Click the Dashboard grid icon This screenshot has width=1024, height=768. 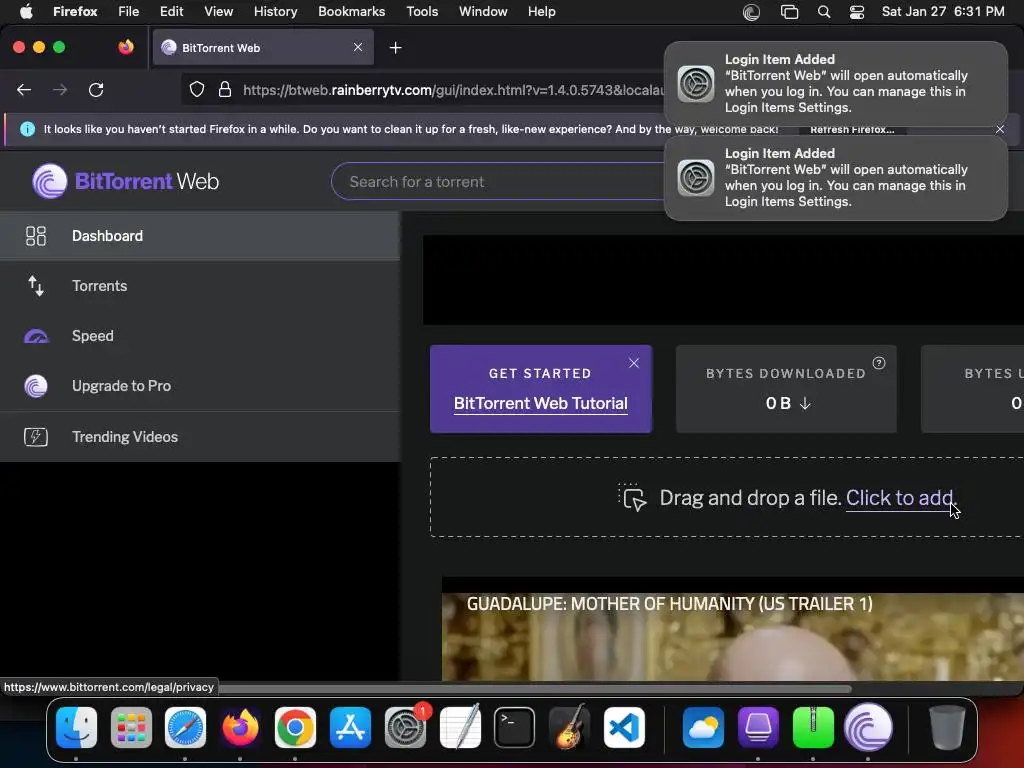(36, 236)
